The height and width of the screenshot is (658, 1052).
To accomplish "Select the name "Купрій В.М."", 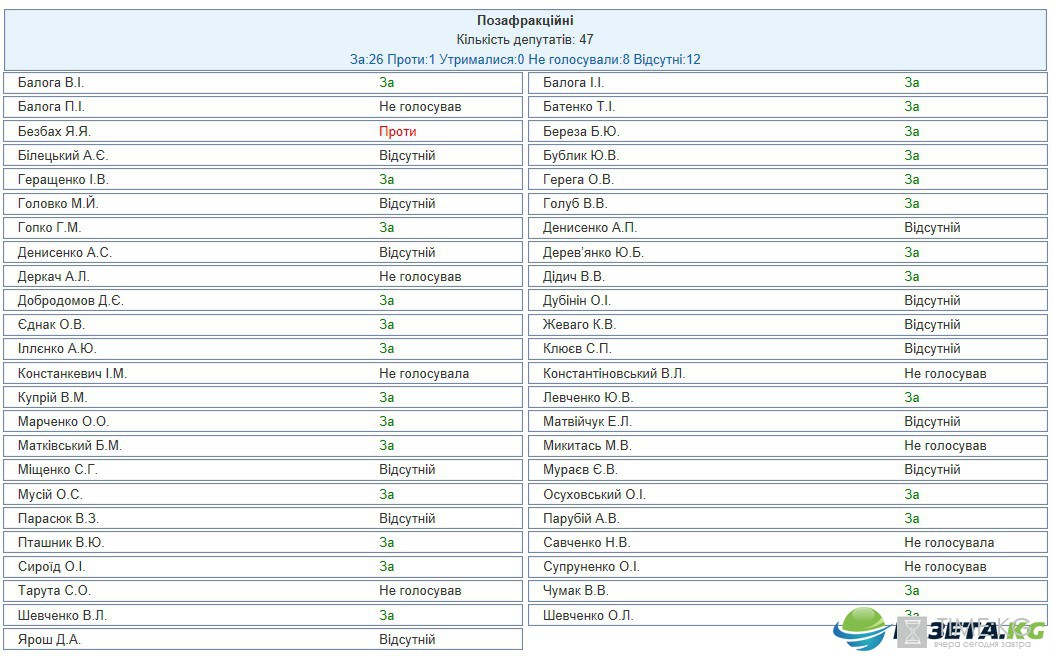I will pos(52,398).
